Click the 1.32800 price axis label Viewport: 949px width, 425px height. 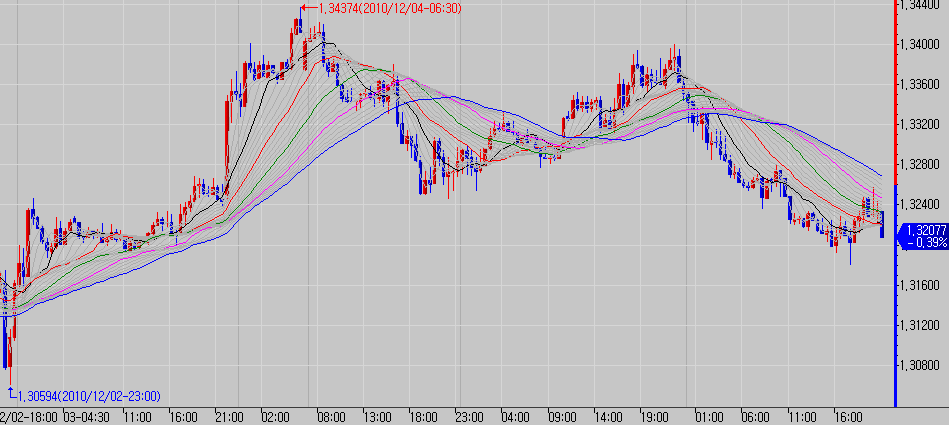coord(921,164)
